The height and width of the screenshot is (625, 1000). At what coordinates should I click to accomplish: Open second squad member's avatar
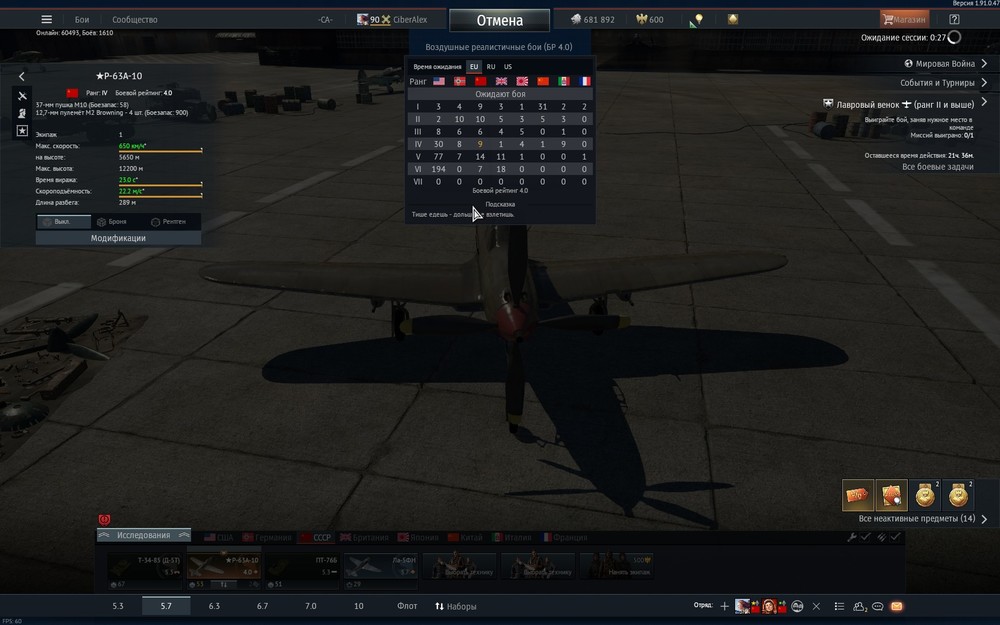769,606
